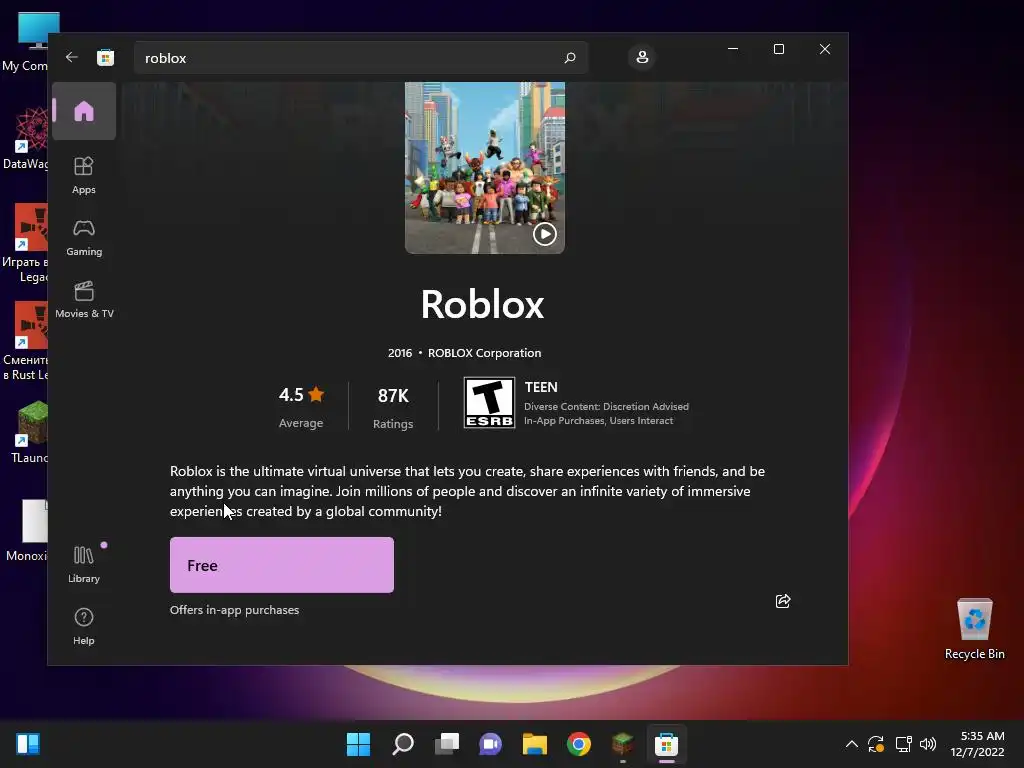Show hidden system tray icons

pos(852,744)
